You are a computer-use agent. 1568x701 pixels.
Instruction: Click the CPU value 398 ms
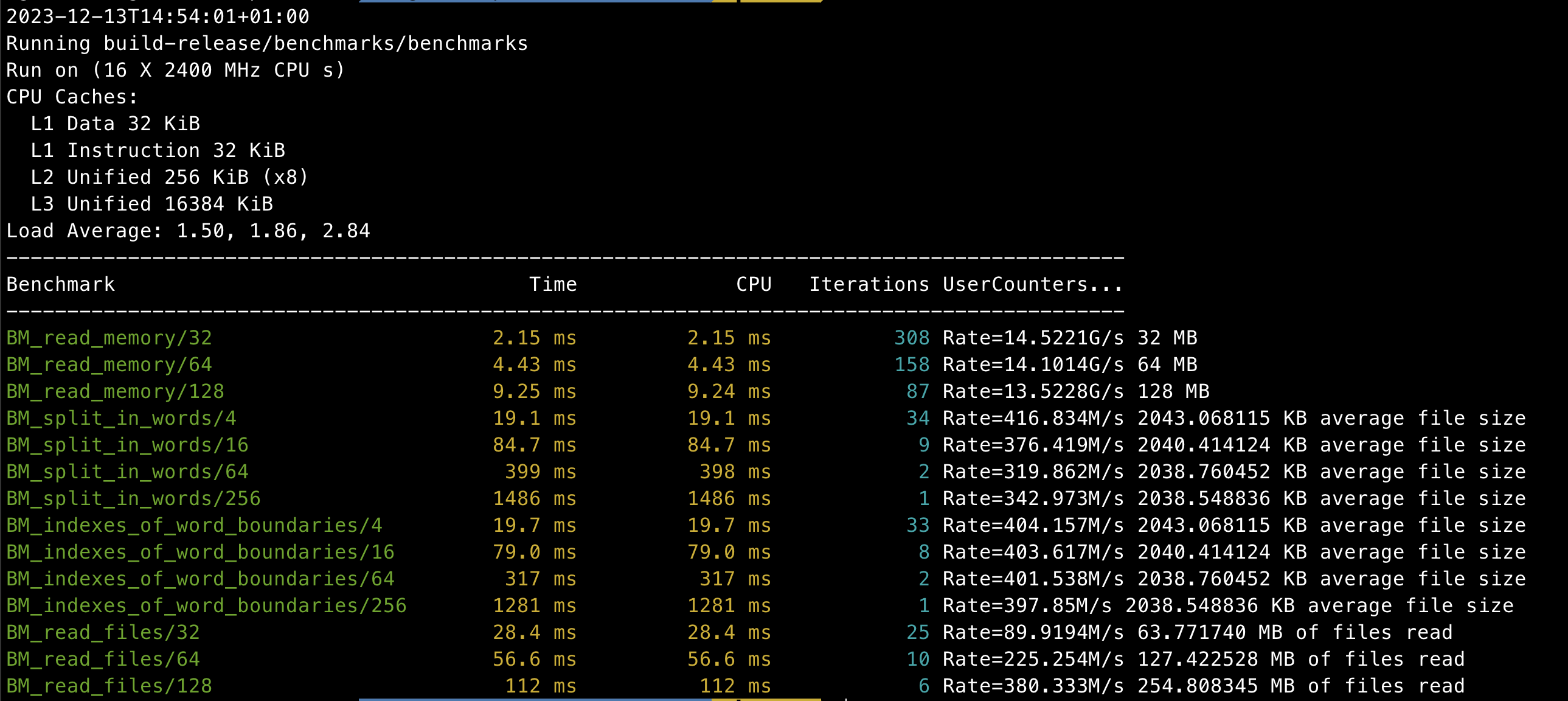pyautogui.click(x=735, y=472)
